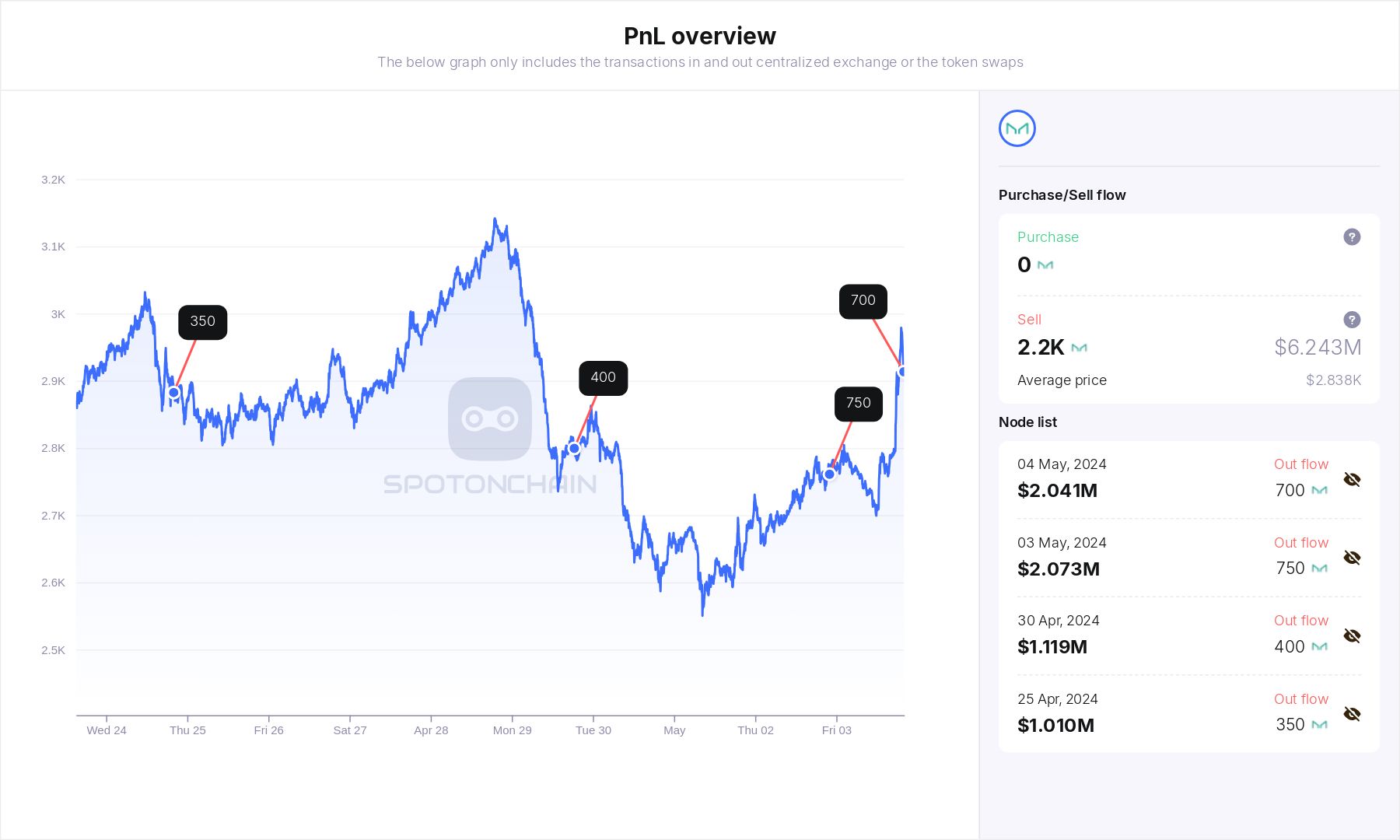Screen dimensions: 1400x840
Task: Click the MKR icon next to 750 outflow
Action: pos(1319,569)
